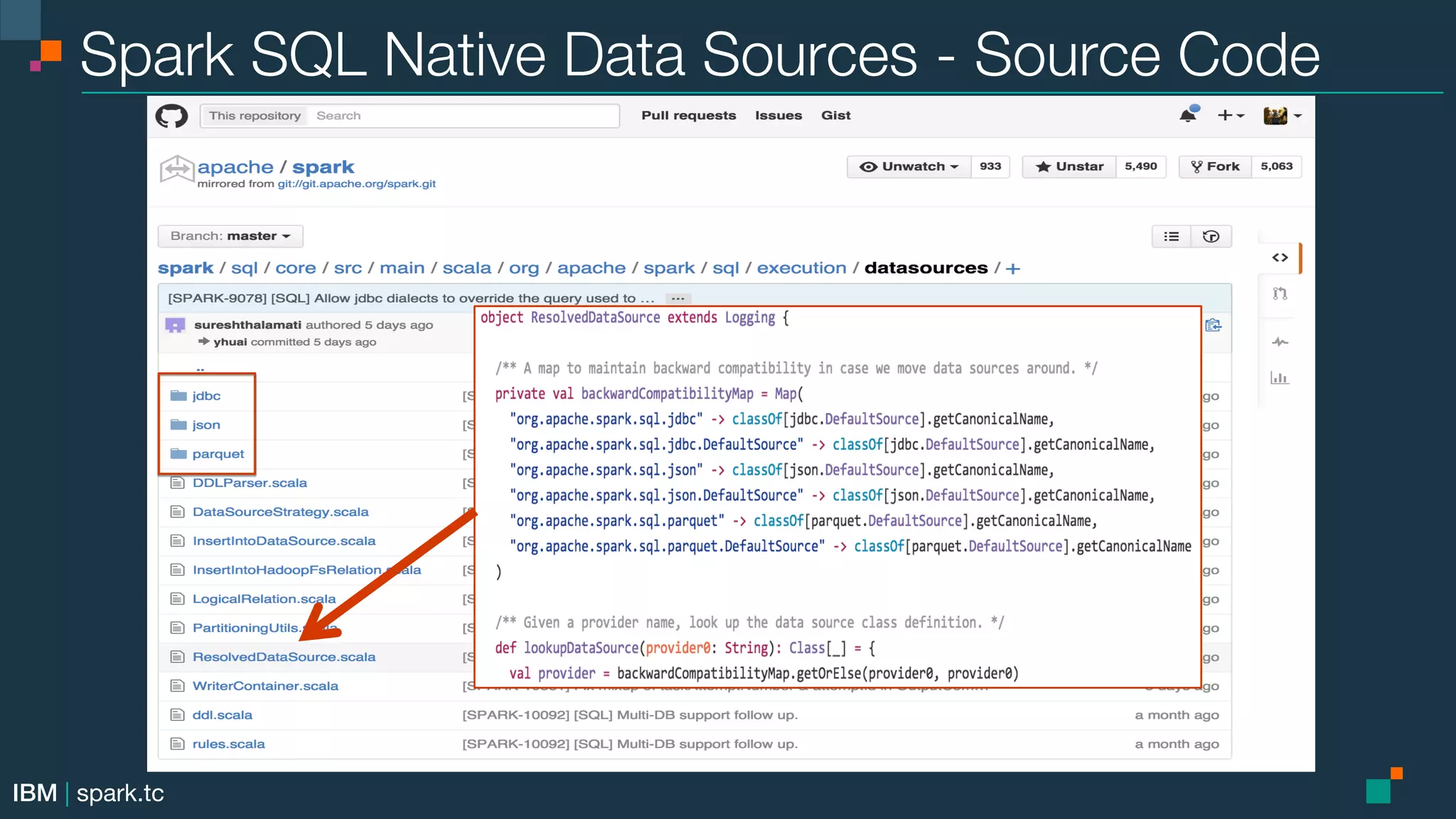Expand the Branch master dropdown

tap(230, 236)
